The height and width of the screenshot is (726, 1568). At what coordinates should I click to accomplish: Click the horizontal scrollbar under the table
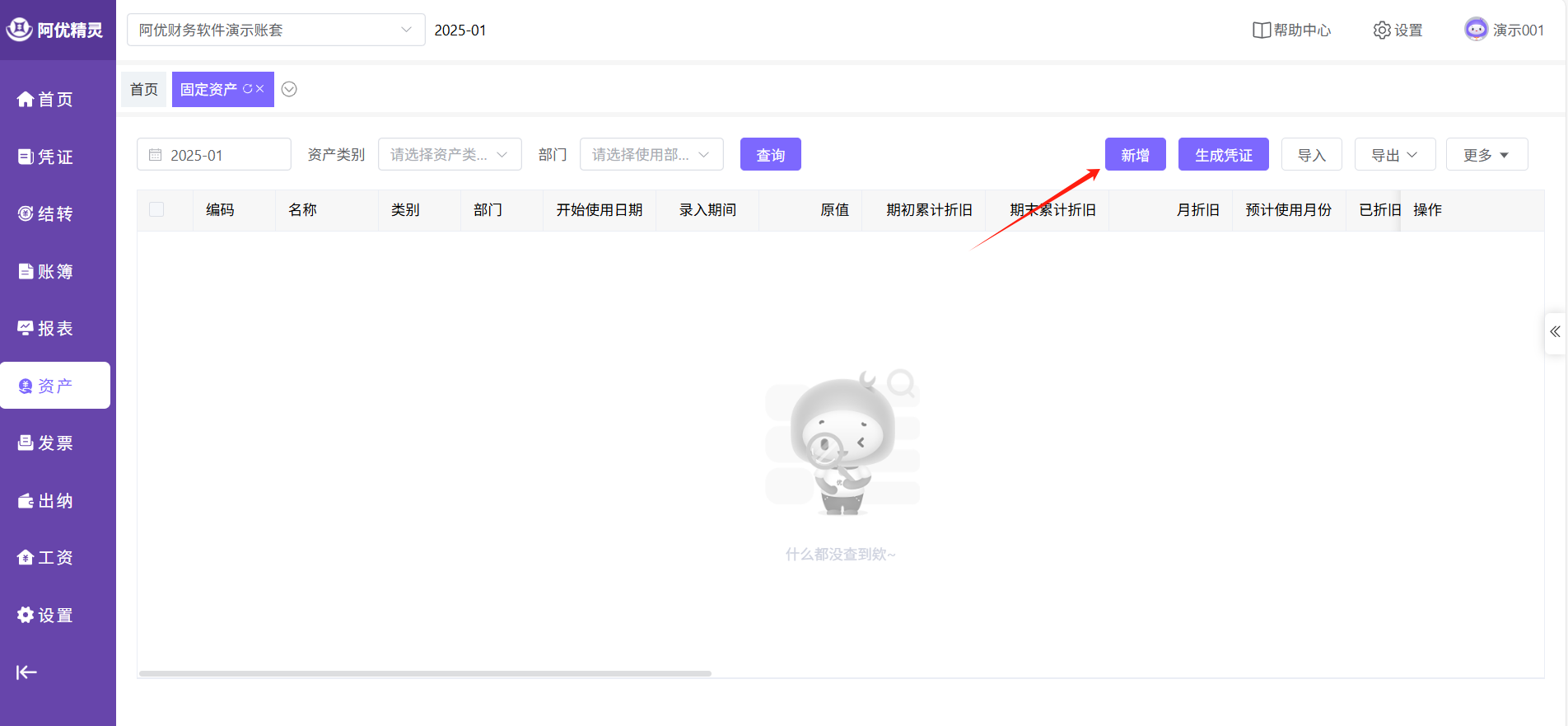(x=425, y=673)
